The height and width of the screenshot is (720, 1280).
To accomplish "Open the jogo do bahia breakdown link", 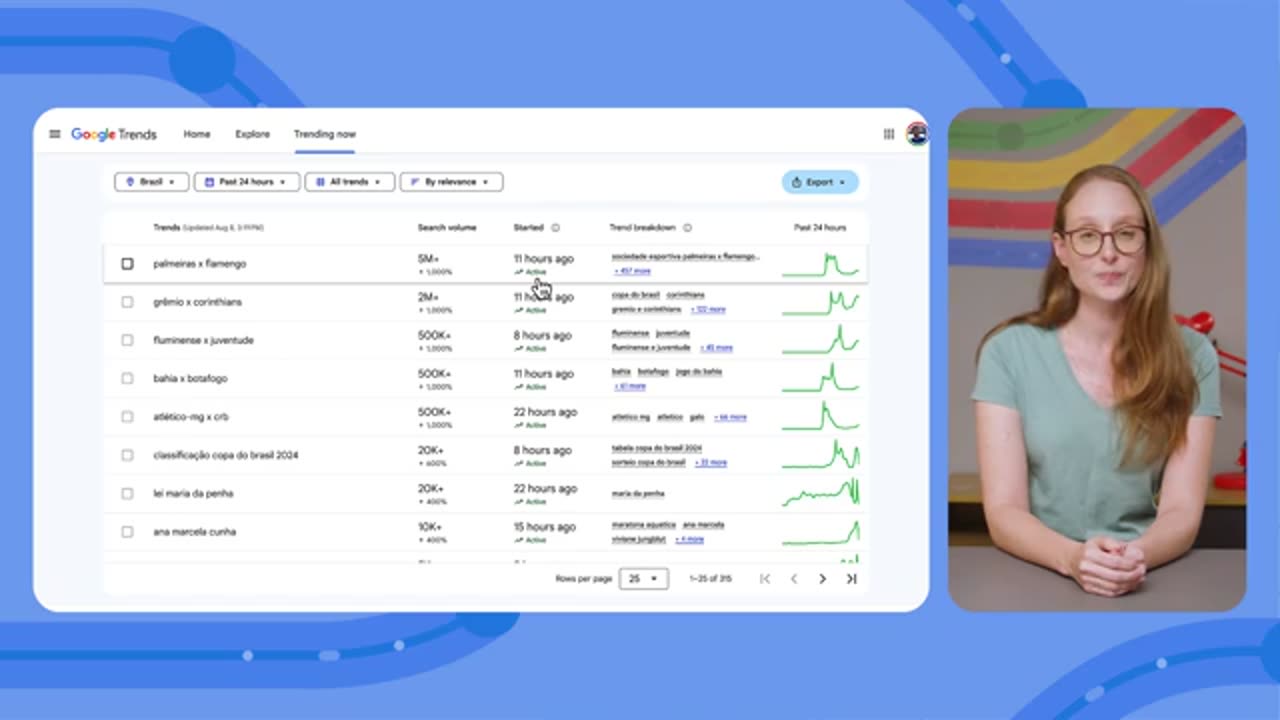I will pyautogui.click(x=698, y=371).
